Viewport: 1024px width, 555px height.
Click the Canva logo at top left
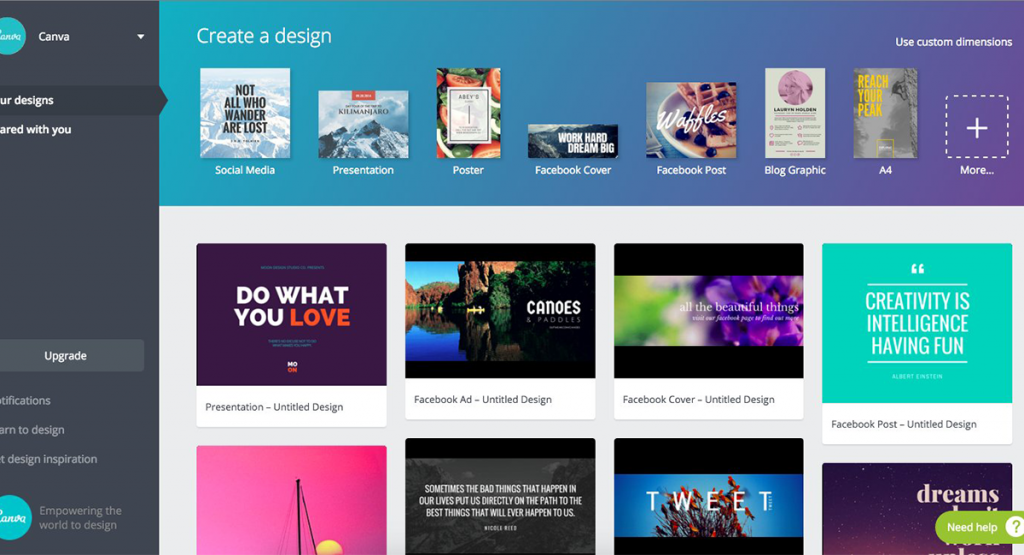tap(11, 36)
